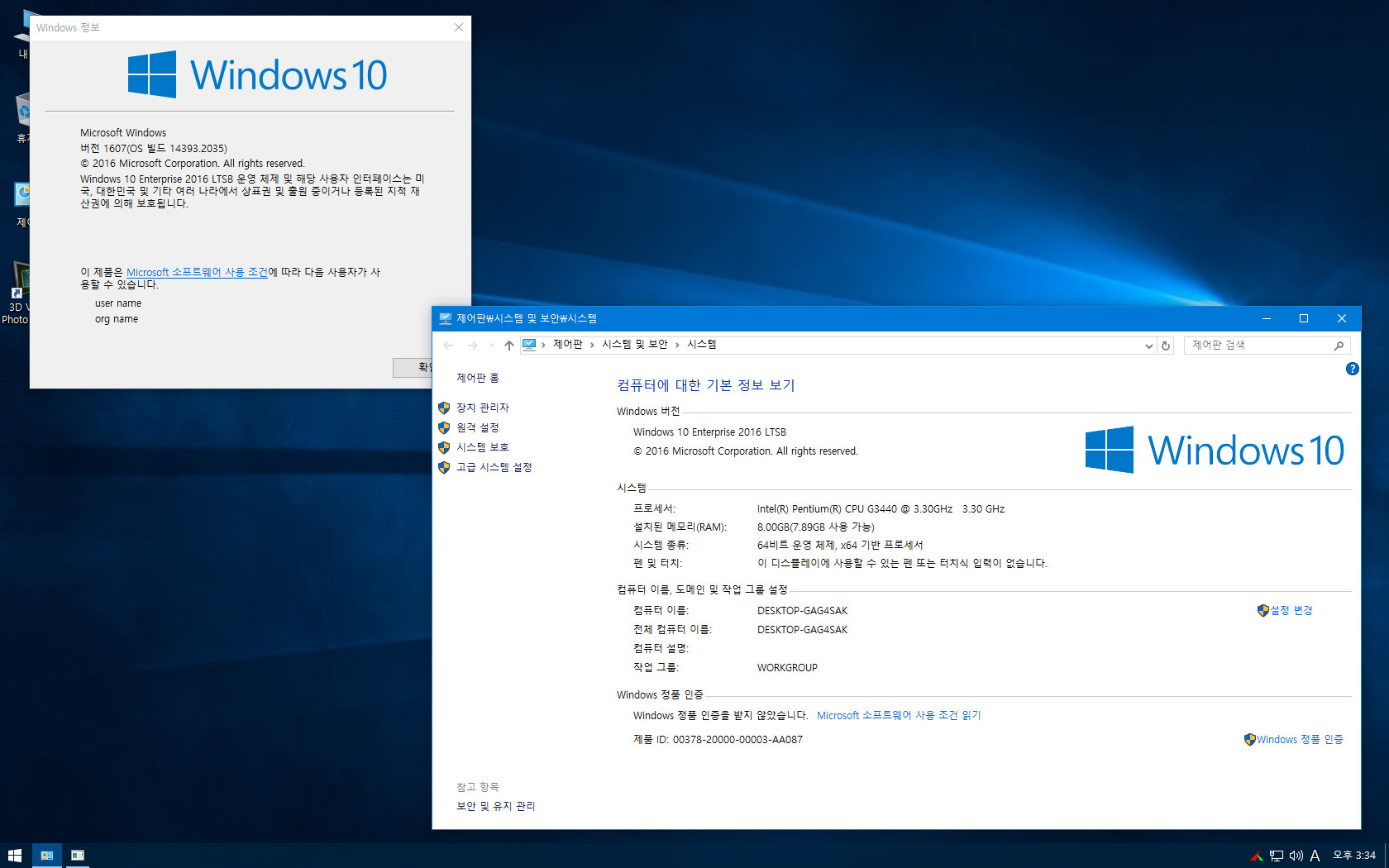The height and width of the screenshot is (868, 1389).
Task: Open 원격 설정 link
Action: (x=478, y=427)
